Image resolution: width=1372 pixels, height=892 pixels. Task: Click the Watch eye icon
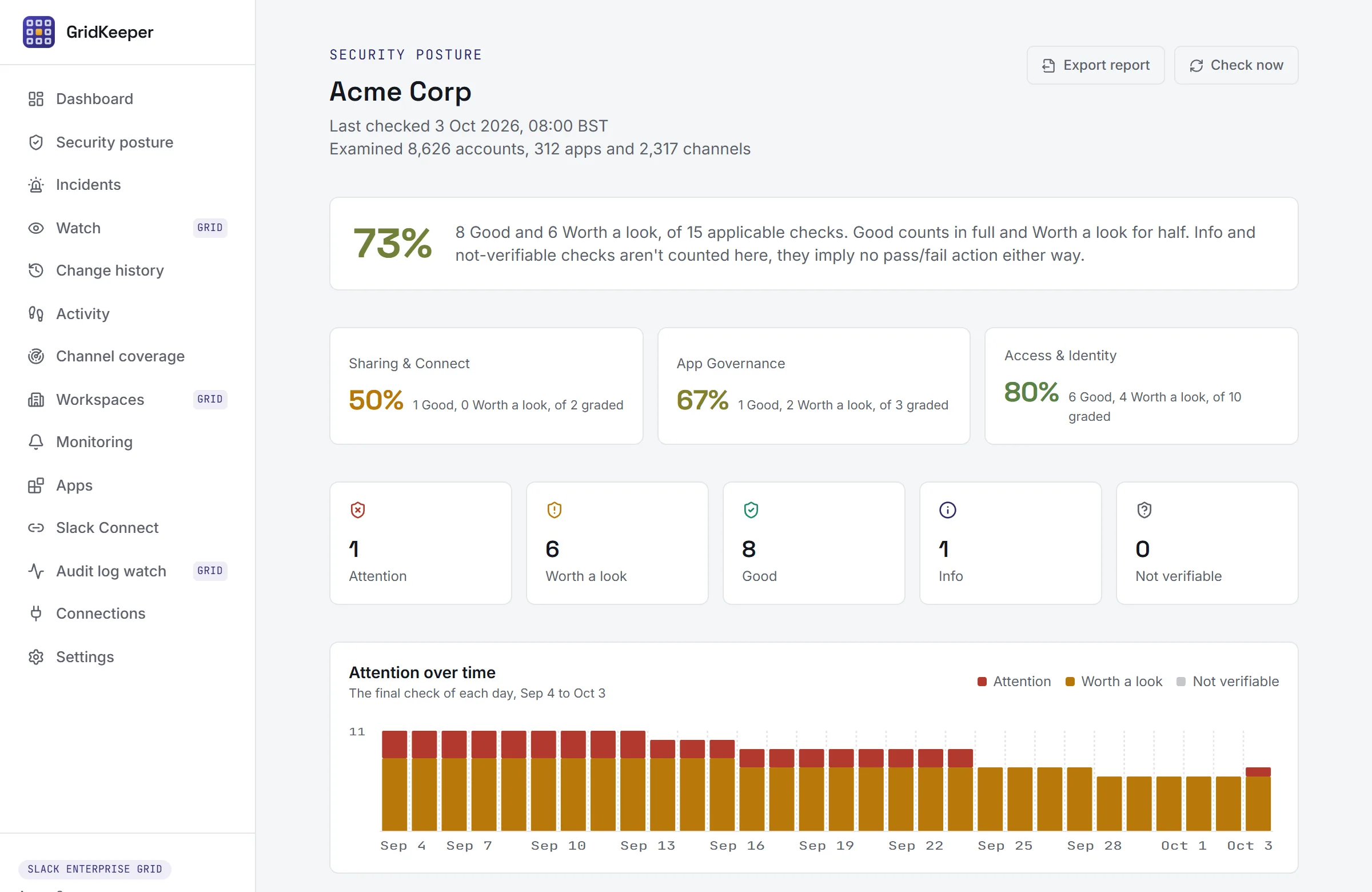[x=36, y=228]
